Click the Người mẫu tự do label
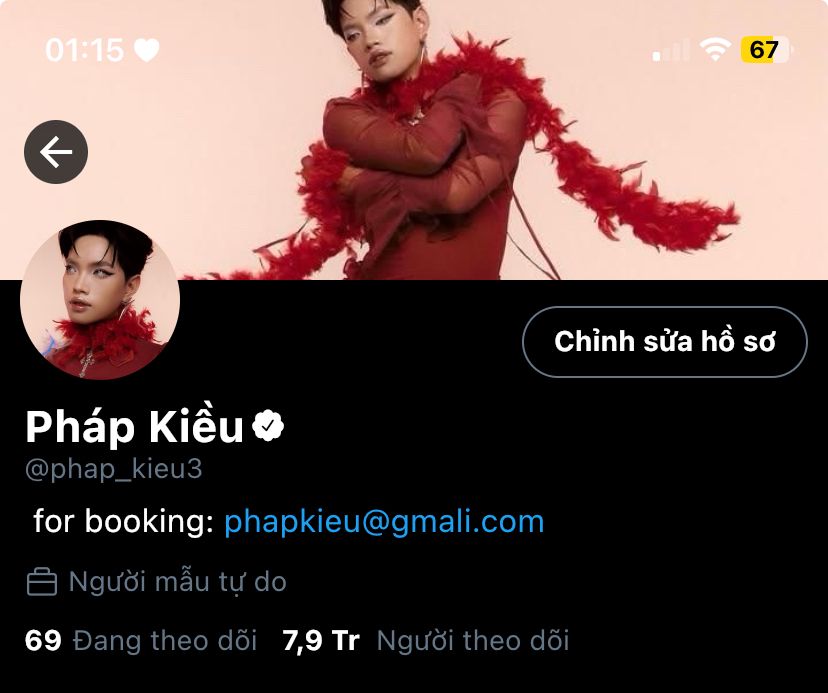The height and width of the screenshot is (693, 828). tap(177, 582)
